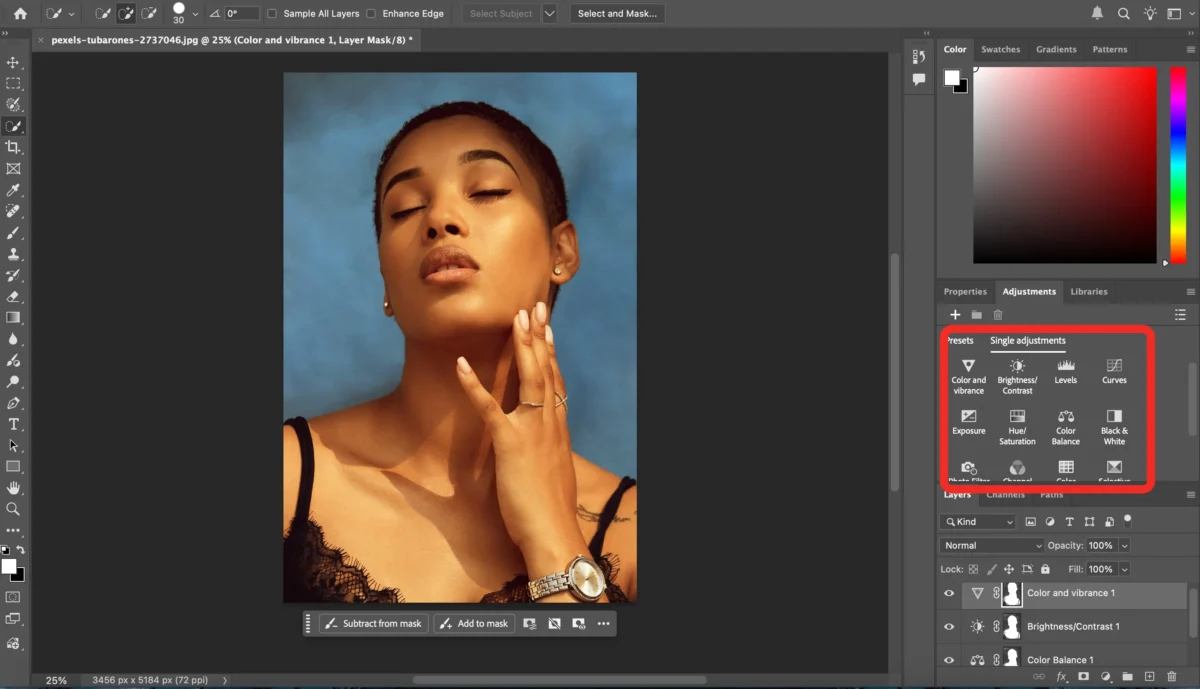Select the Dodge tool
This screenshot has height=689, width=1200.
[x=14, y=382]
